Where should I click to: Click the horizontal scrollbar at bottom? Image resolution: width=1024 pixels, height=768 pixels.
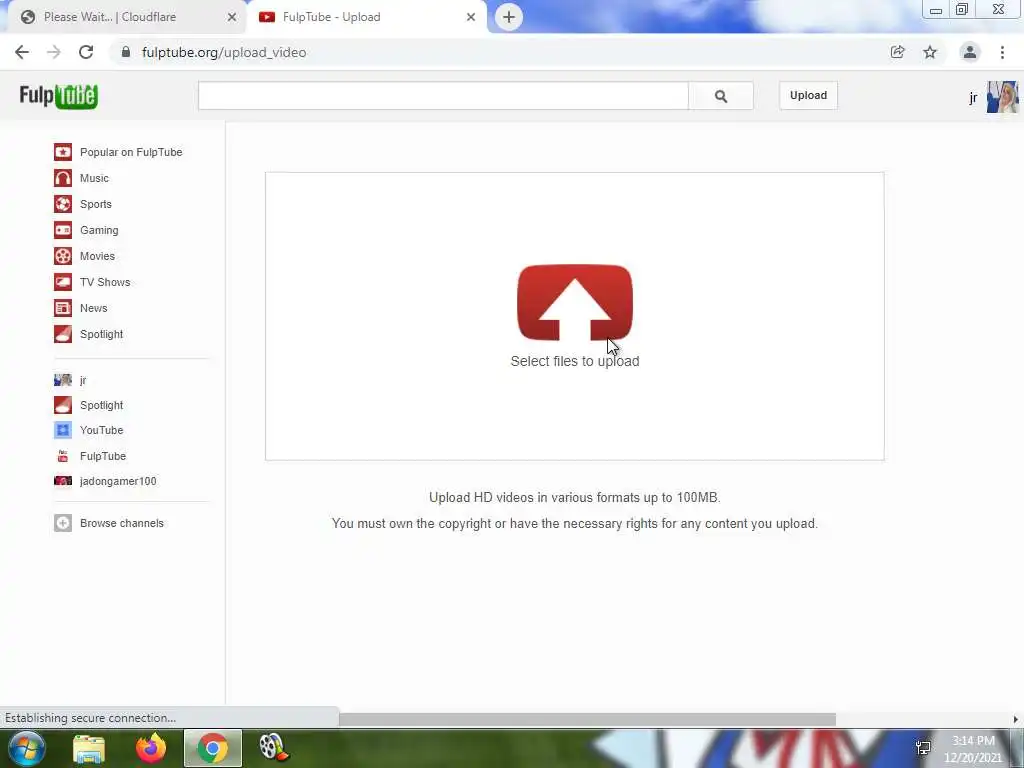point(586,719)
